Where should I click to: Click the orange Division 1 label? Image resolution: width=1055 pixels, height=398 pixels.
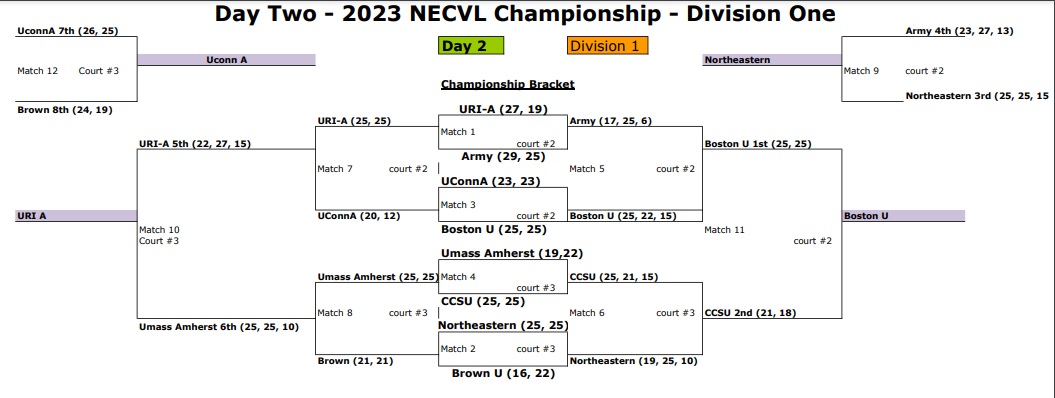pyautogui.click(x=607, y=46)
